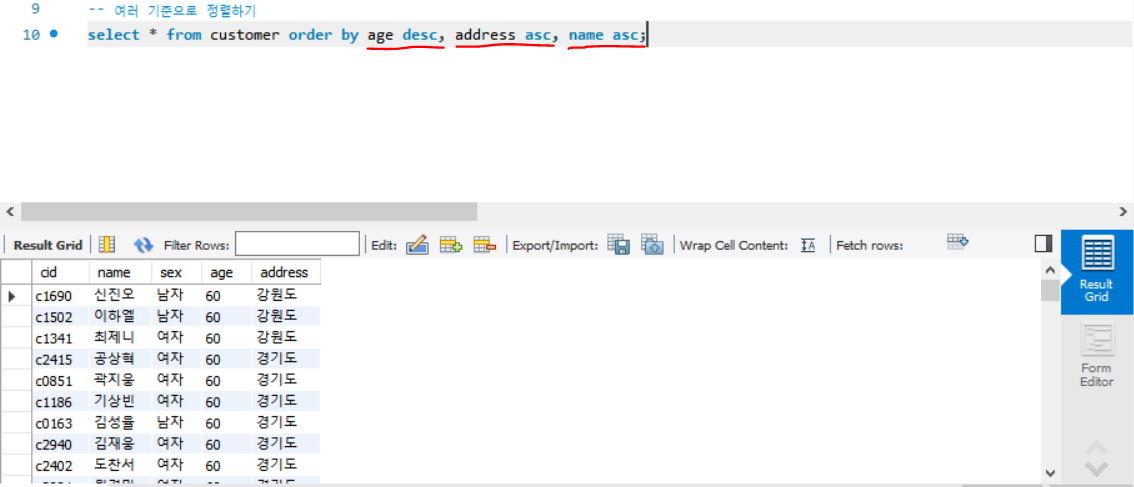
Task: Refresh the result set data
Action: 143,245
